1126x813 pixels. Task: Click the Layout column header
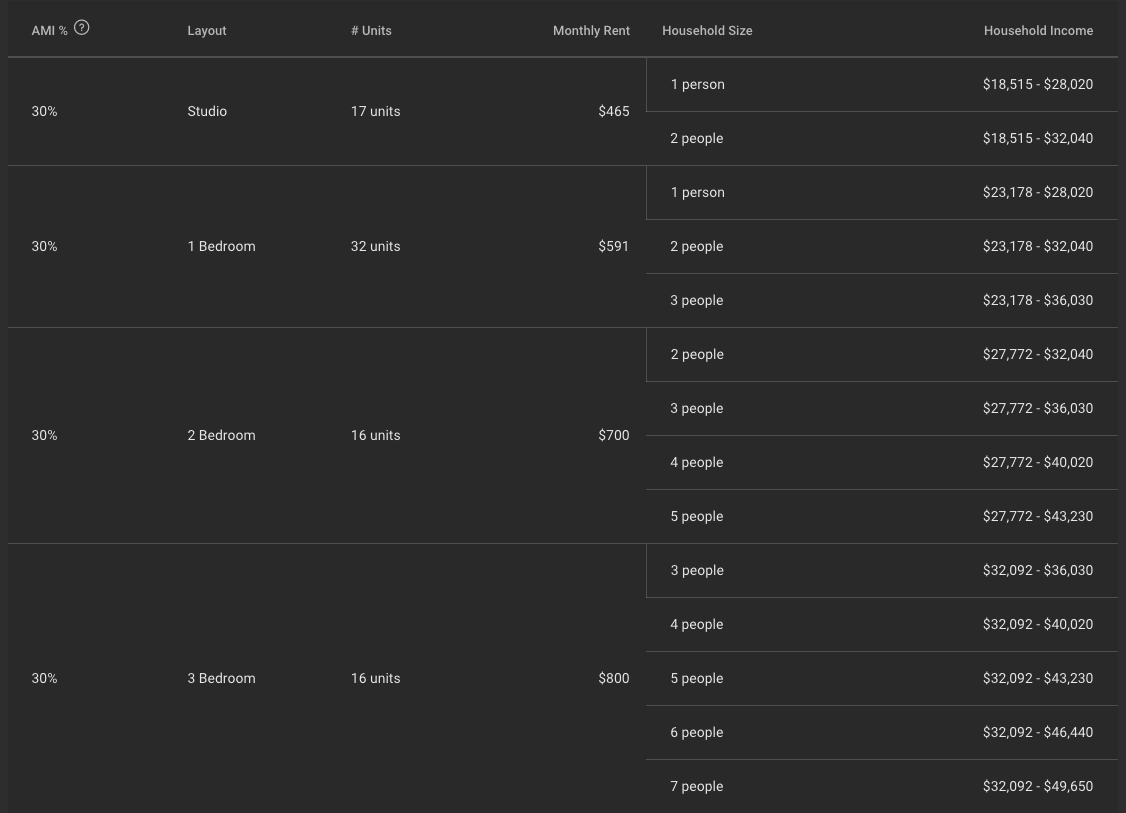coord(207,31)
